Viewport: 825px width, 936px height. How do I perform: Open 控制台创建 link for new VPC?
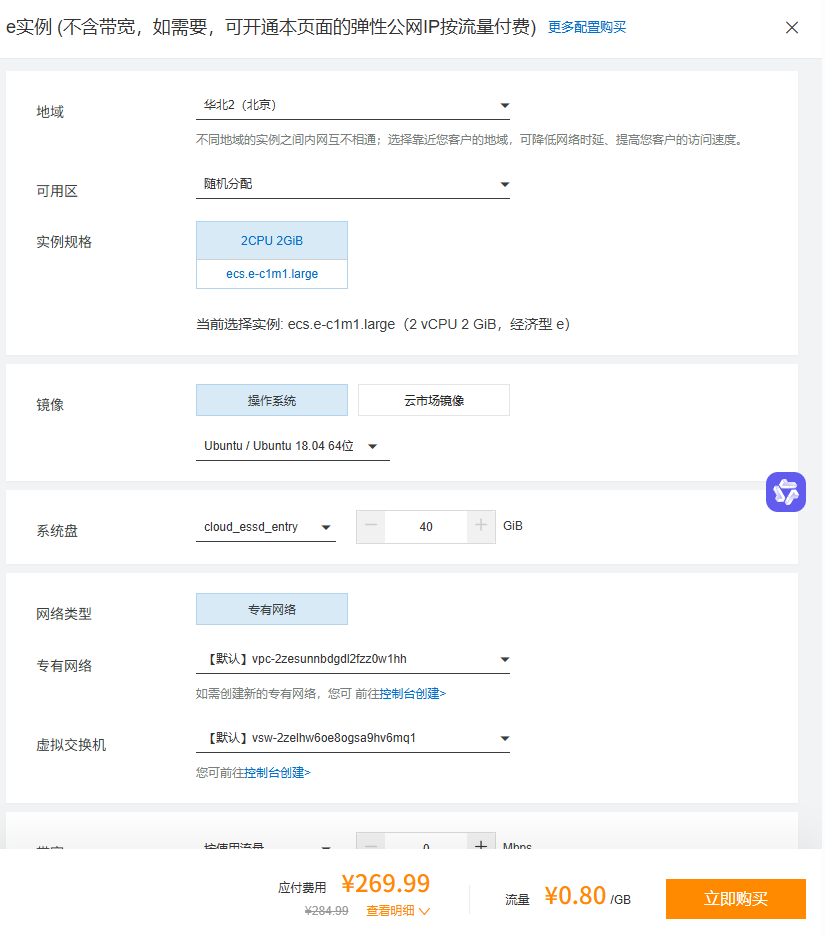[x=412, y=694]
